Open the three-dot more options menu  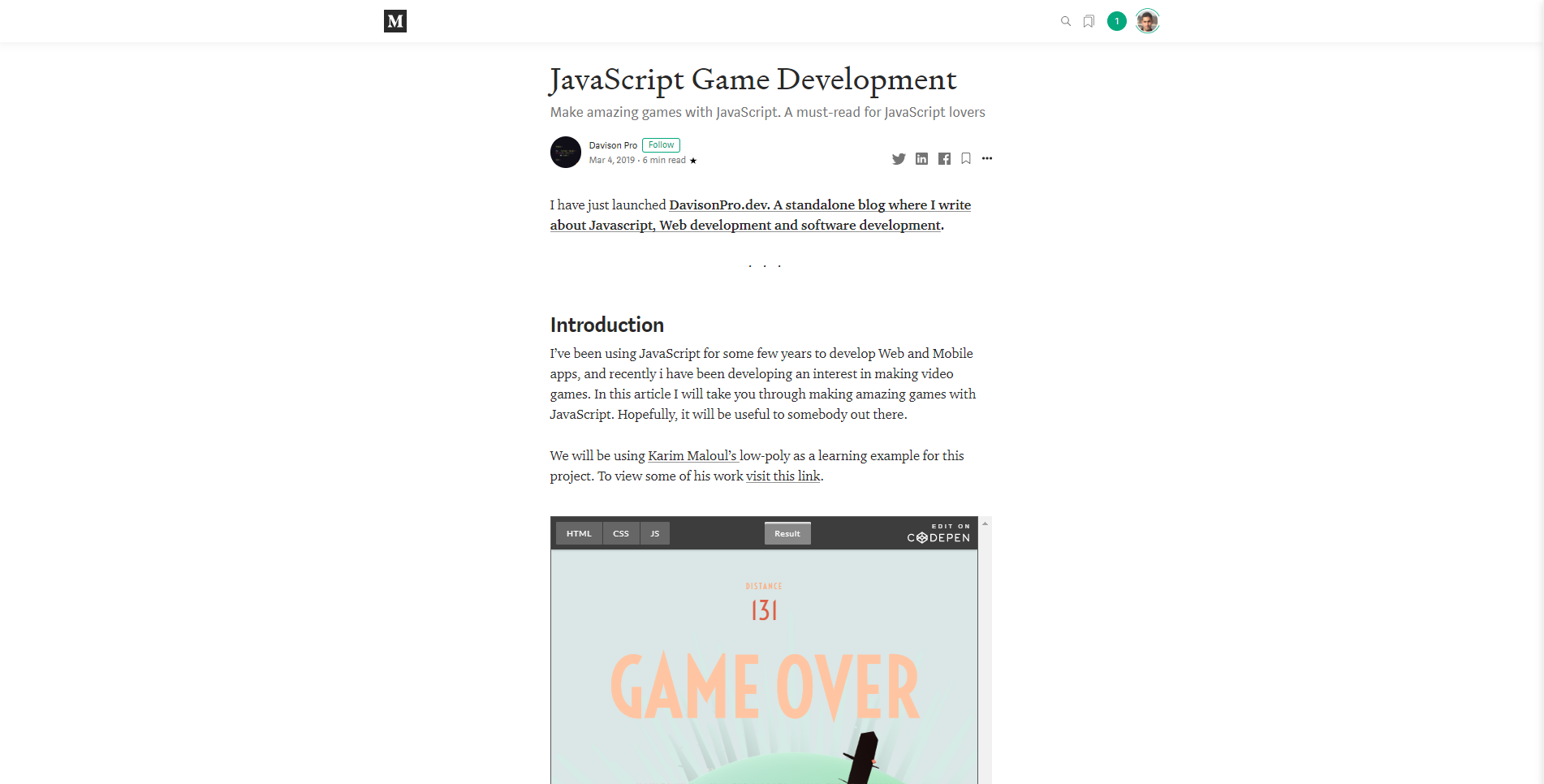click(x=987, y=158)
